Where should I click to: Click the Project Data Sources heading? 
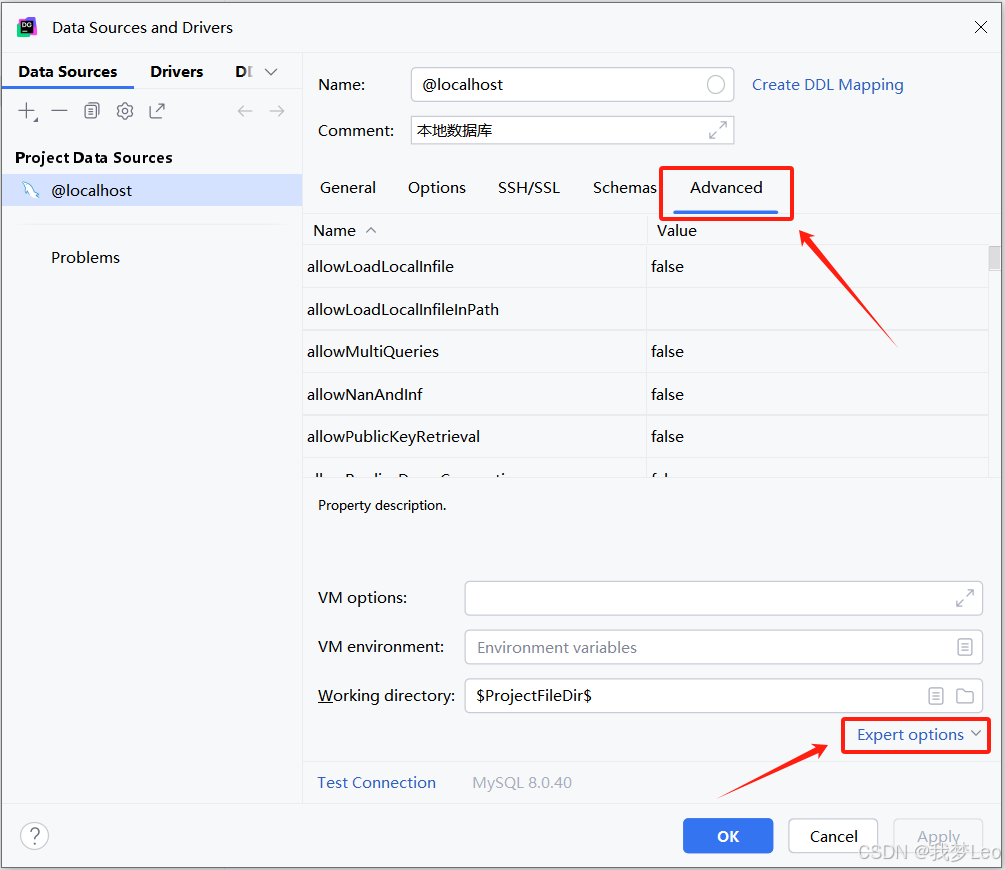94,157
